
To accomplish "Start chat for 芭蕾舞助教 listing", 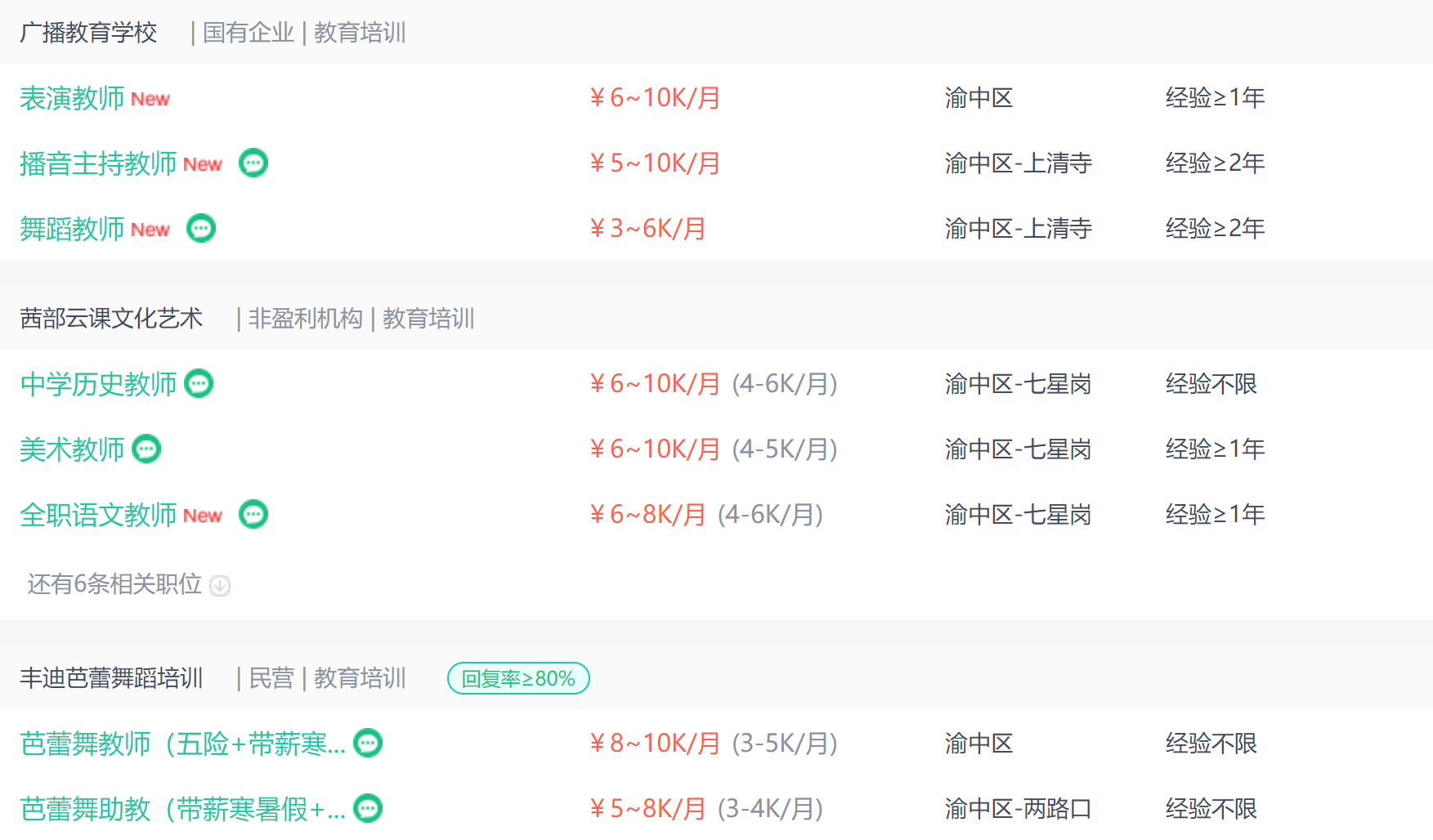I will [x=368, y=809].
